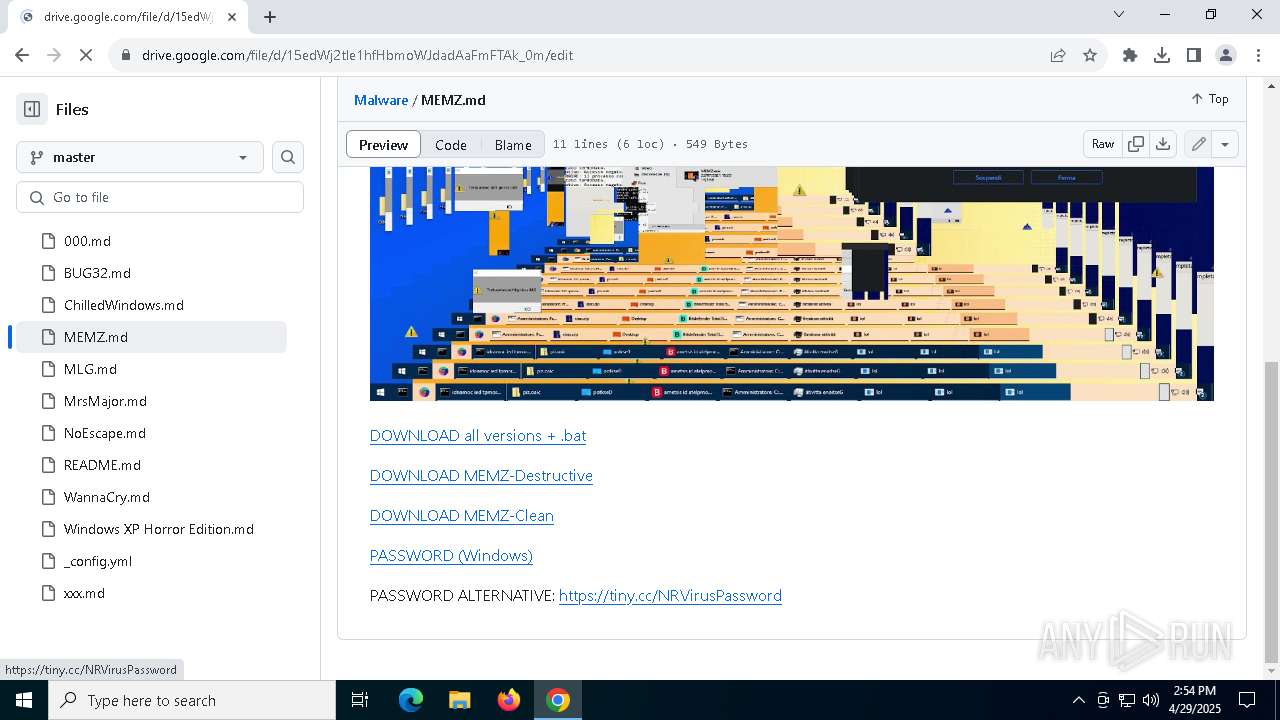Open ChilledWindows.md in file tree
Viewport: 1280px width, 720px height.
tap(123, 305)
